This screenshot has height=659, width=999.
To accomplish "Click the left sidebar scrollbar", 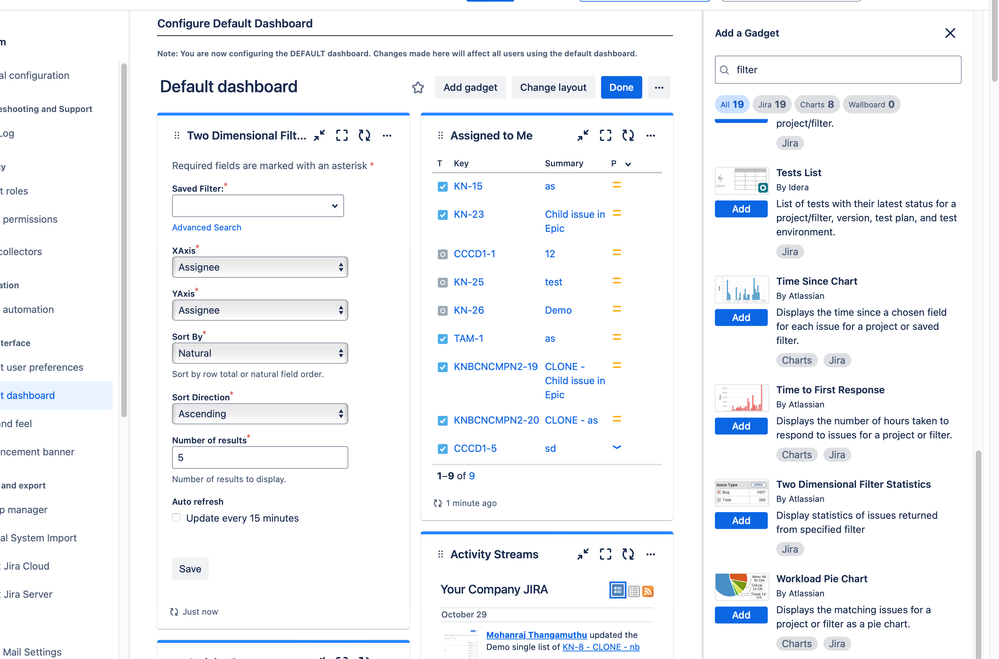I will pos(124,239).
